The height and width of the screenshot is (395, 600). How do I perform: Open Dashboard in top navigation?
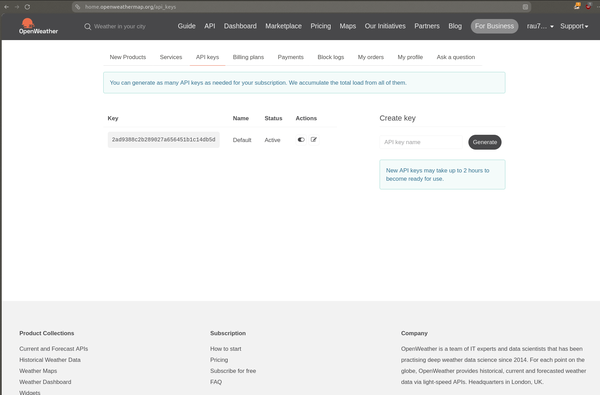coord(240,26)
